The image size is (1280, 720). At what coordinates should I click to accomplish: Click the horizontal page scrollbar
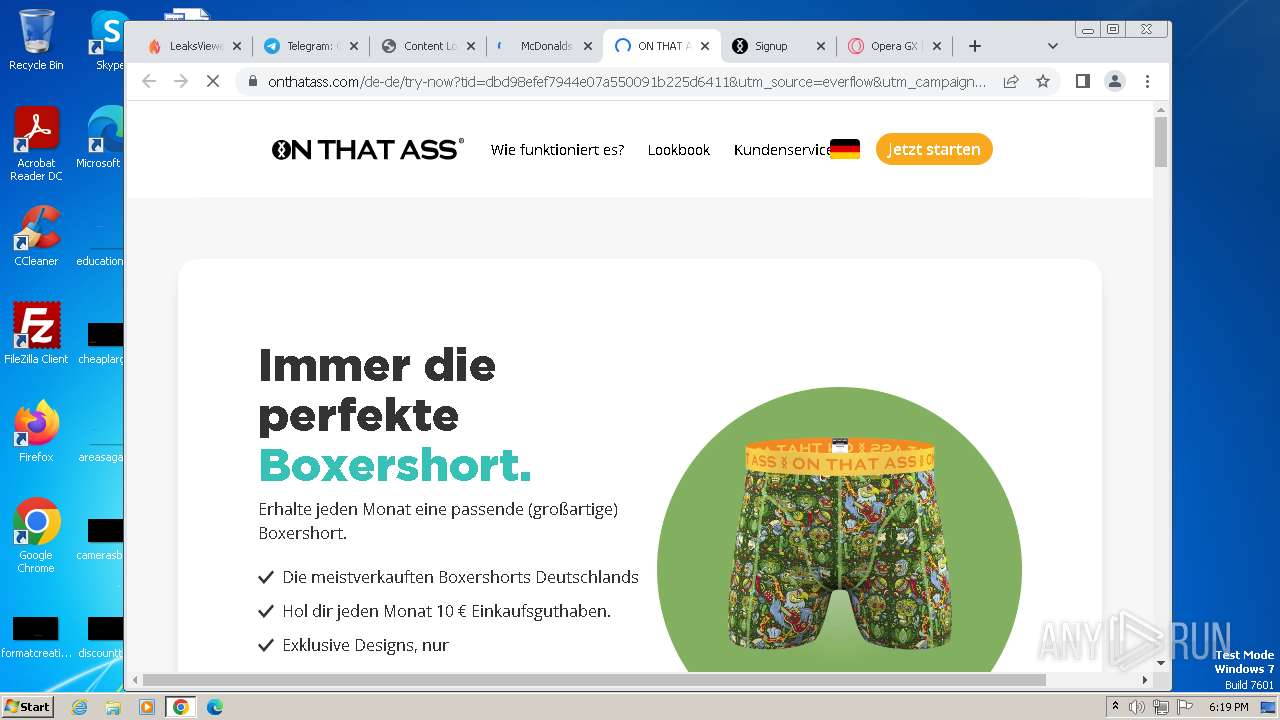click(594, 680)
